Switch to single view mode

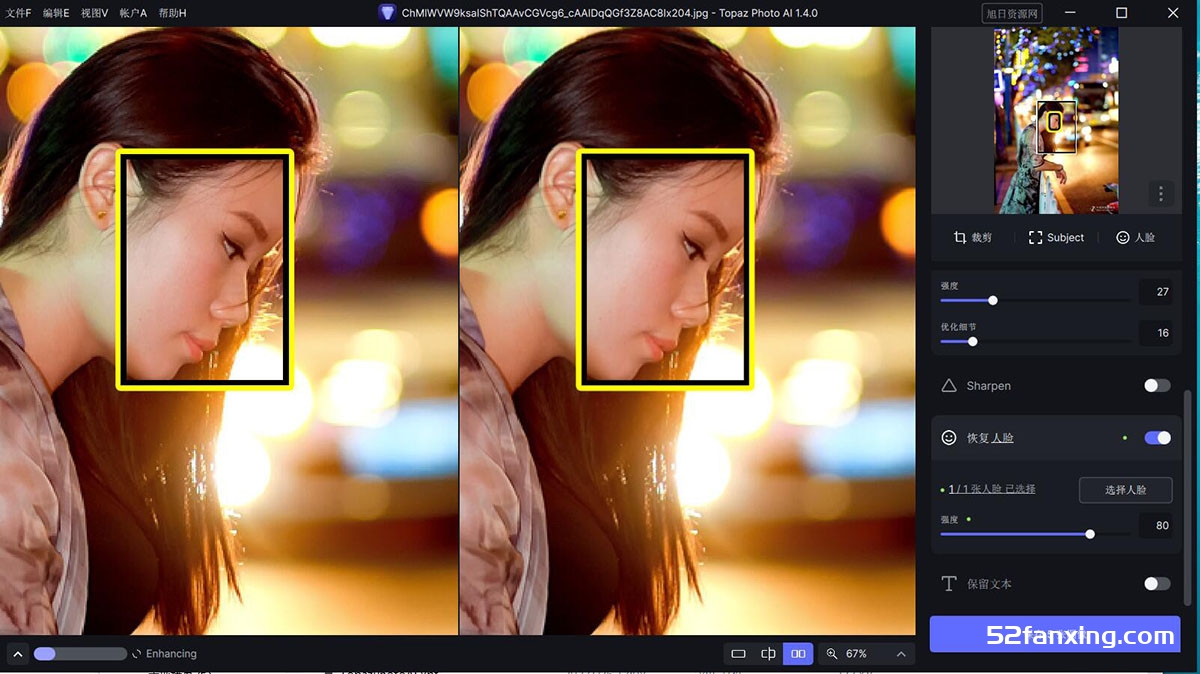[x=739, y=654]
